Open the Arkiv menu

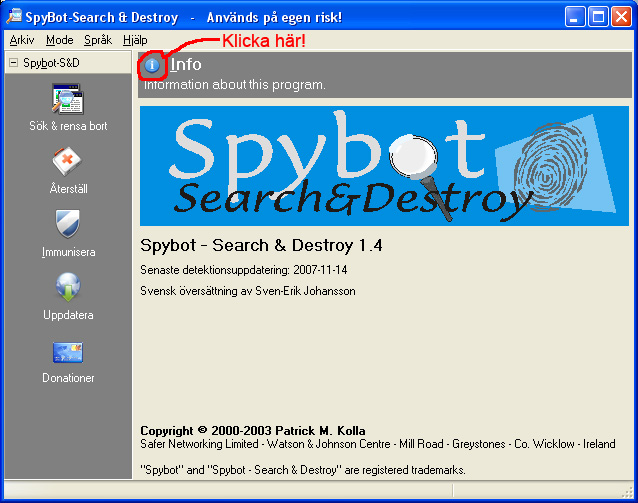coord(22,40)
